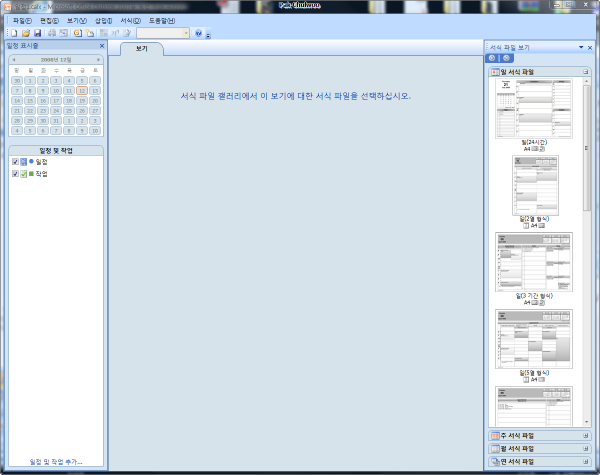
Task: Select date 15 in mini calendar
Action: pyautogui.click(x=30, y=101)
